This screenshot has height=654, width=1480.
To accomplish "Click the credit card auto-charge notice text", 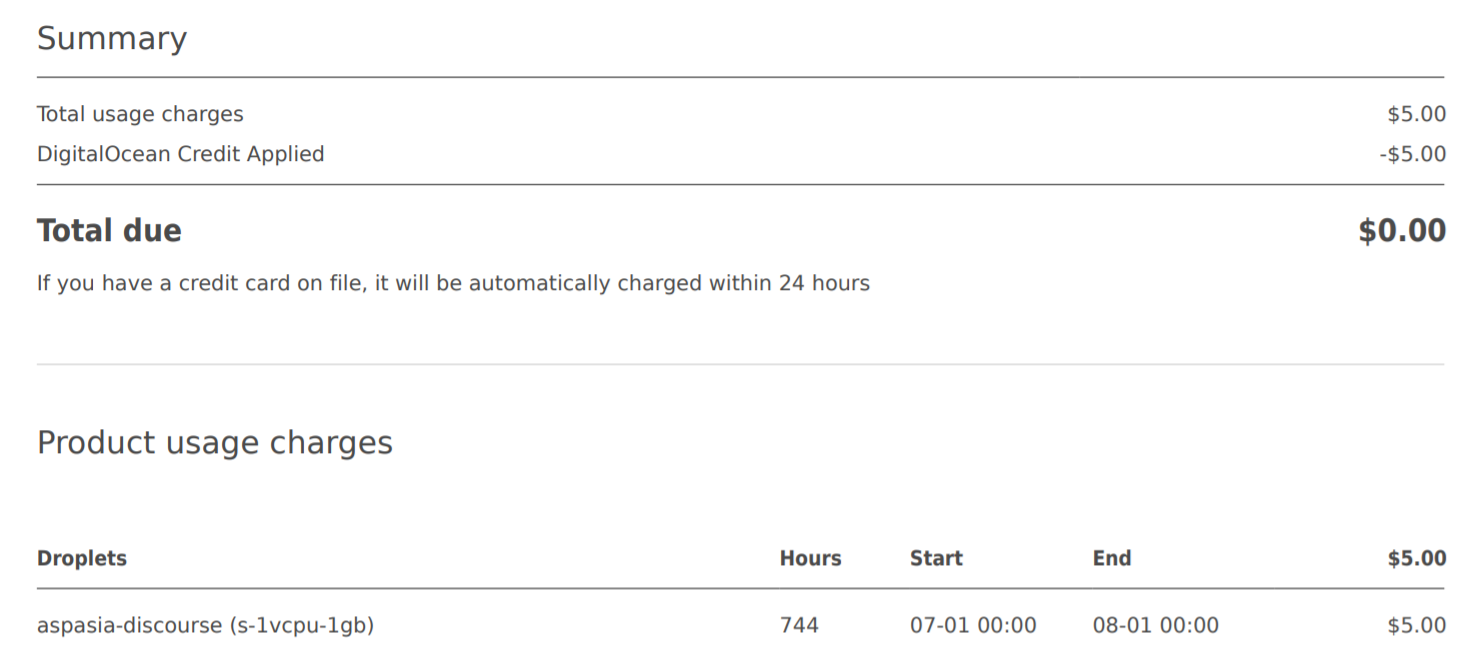I will click(453, 283).
